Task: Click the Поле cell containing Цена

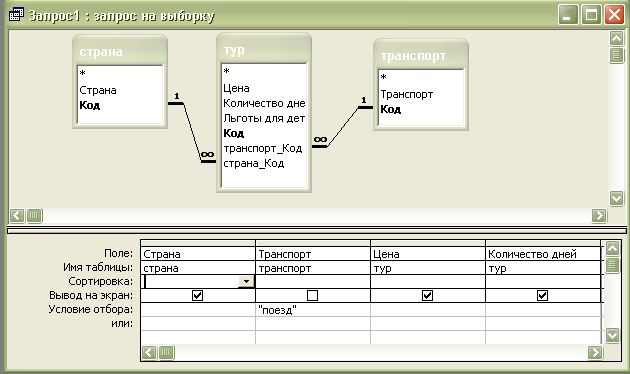Action: point(428,254)
